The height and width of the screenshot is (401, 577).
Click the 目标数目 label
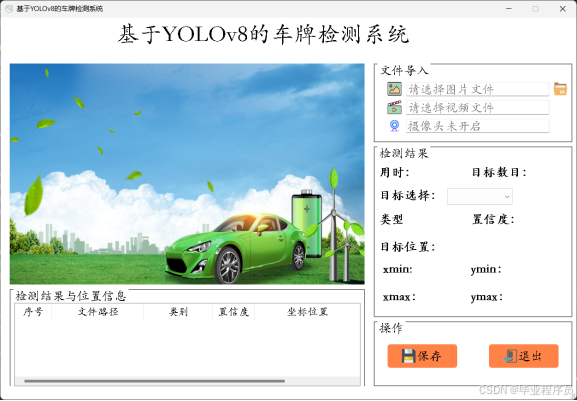pos(499,173)
